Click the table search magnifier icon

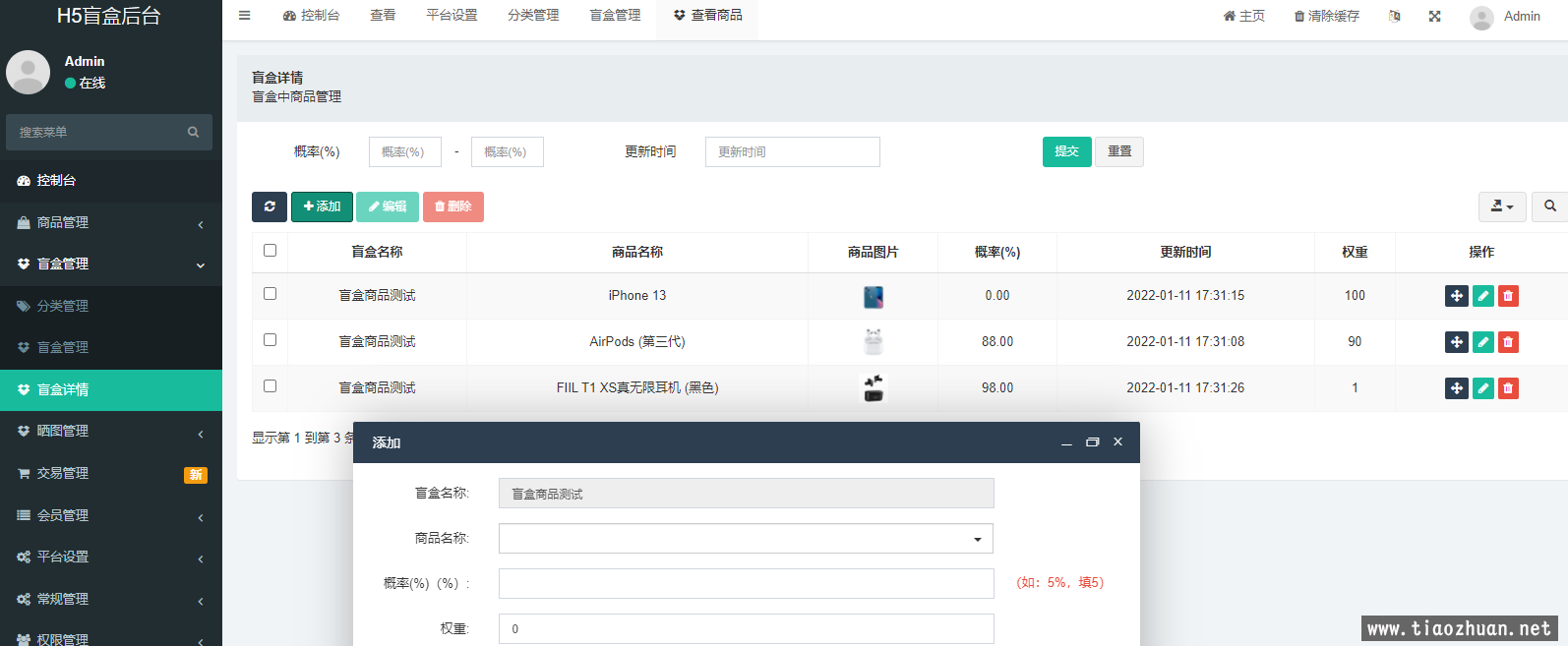click(1549, 206)
